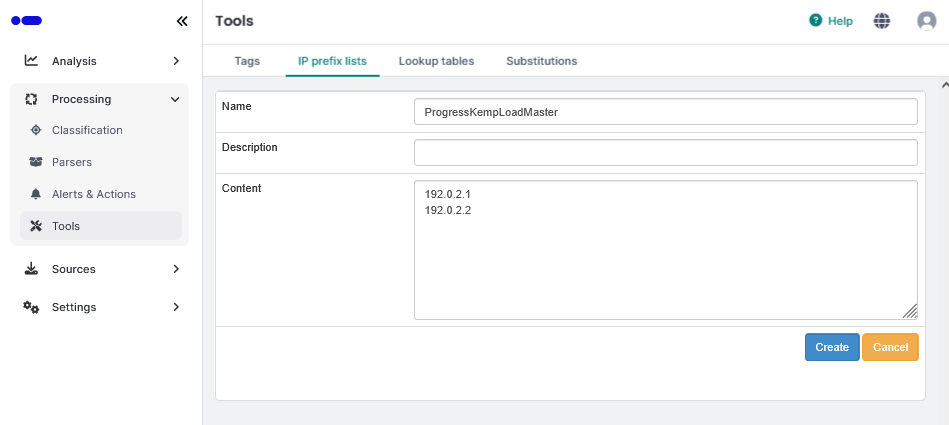949x425 pixels.
Task: Click the Sources menu label
Action: click(x=74, y=269)
